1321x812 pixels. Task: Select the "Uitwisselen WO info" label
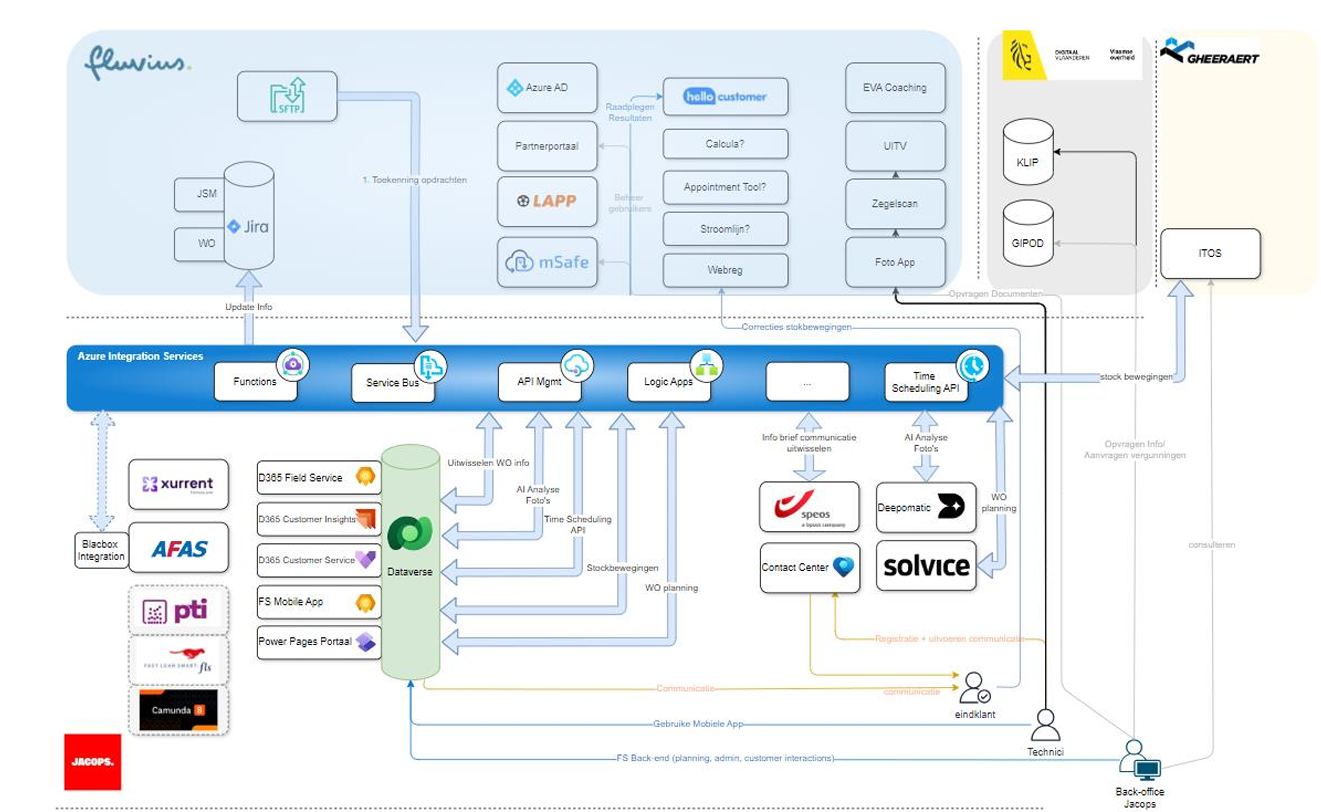pyautogui.click(x=488, y=462)
